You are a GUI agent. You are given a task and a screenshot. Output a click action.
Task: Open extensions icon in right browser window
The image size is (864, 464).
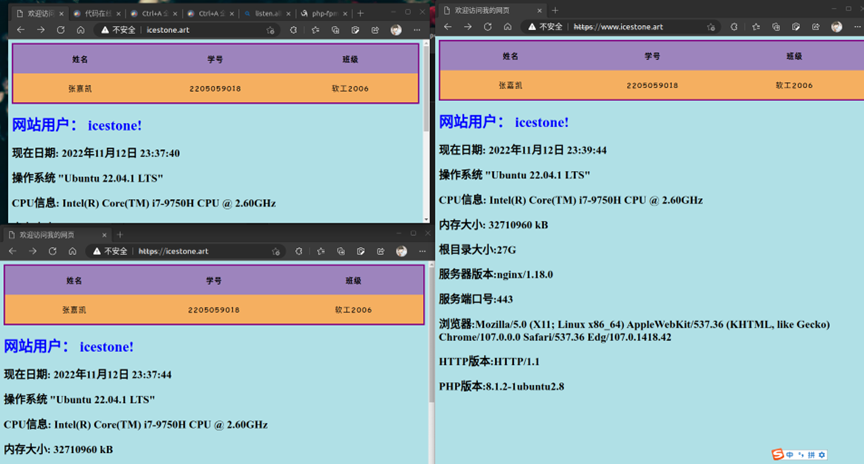click(x=732, y=27)
